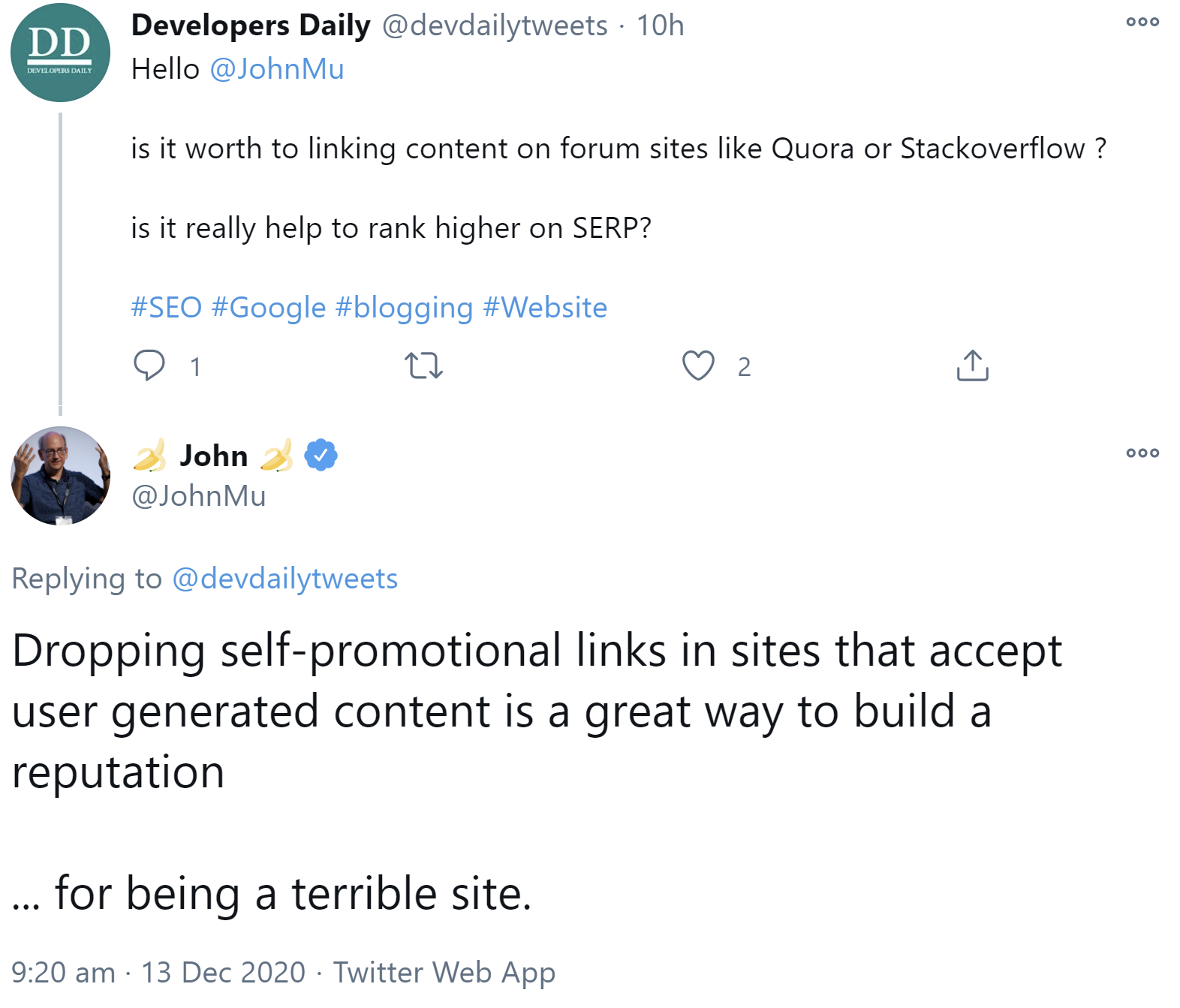Screen dimensions: 1180x1008
Task: Click the reply count showing 1
Action: pyautogui.click(x=195, y=366)
